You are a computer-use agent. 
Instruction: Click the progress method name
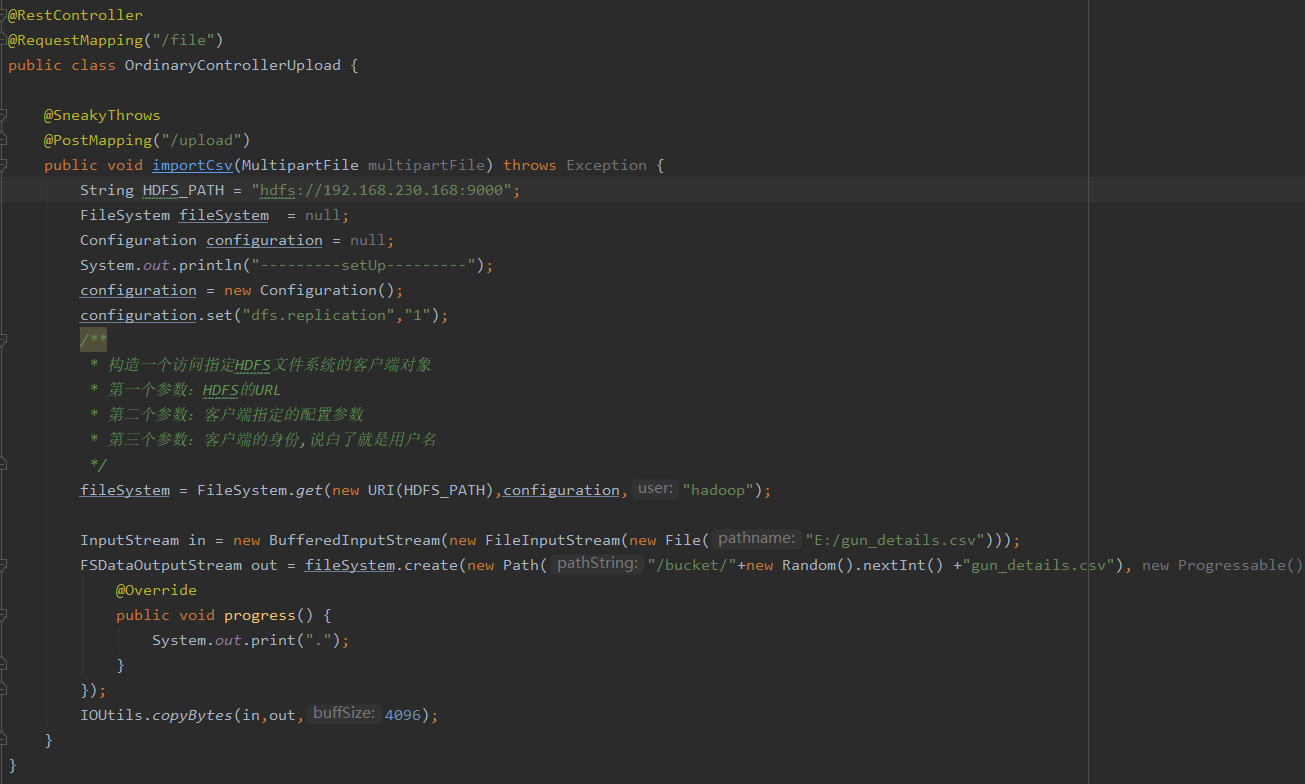260,615
